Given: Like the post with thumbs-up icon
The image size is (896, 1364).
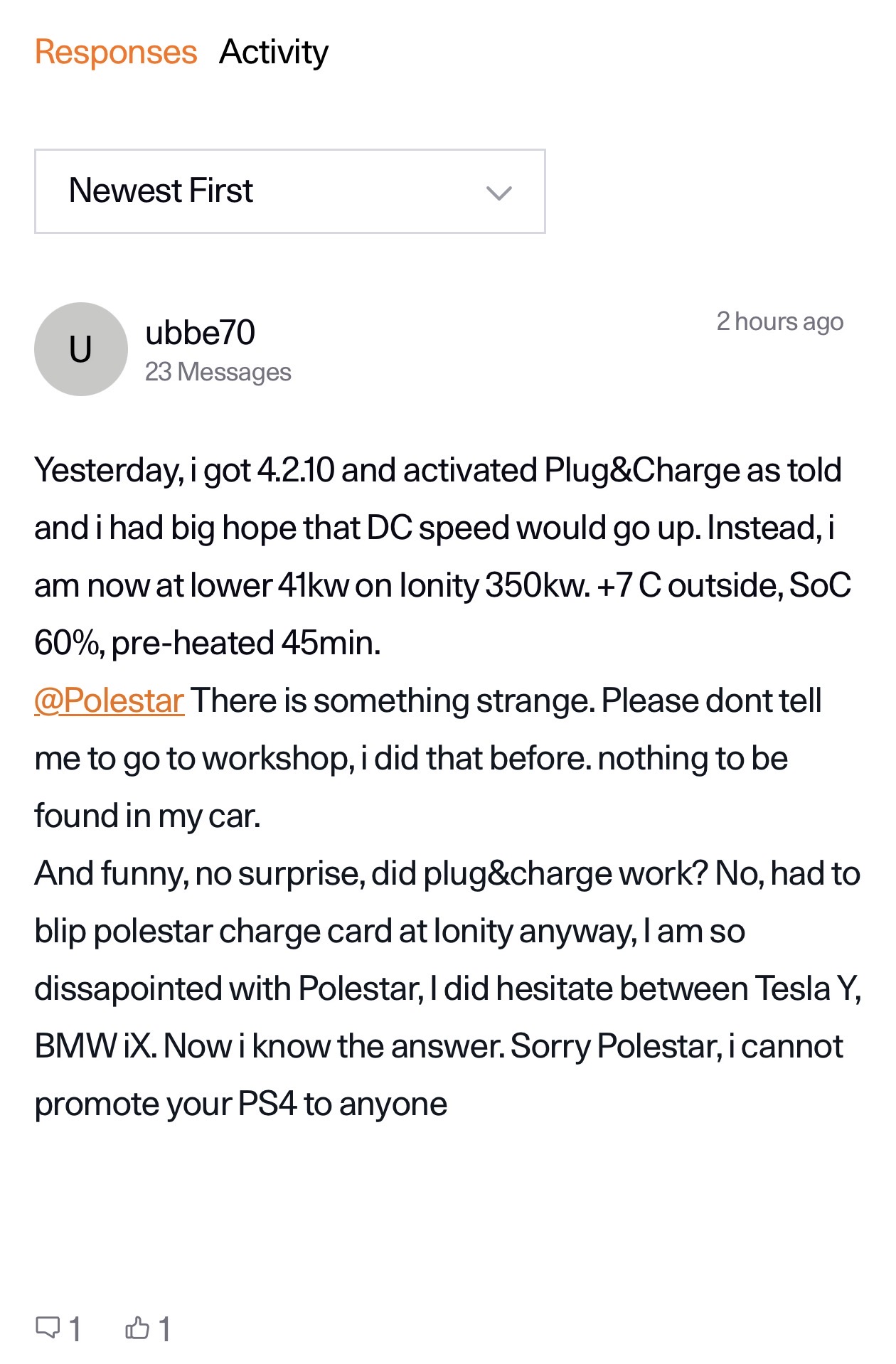Looking at the screenshot, I should (137, 1327).
